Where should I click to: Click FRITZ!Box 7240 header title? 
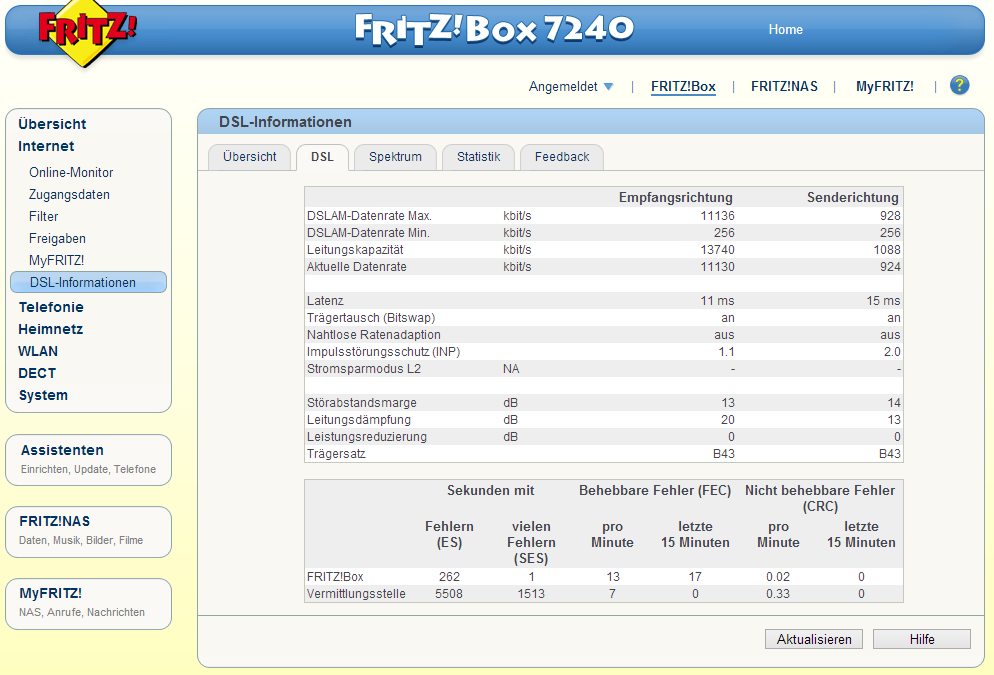coord(494,29)
